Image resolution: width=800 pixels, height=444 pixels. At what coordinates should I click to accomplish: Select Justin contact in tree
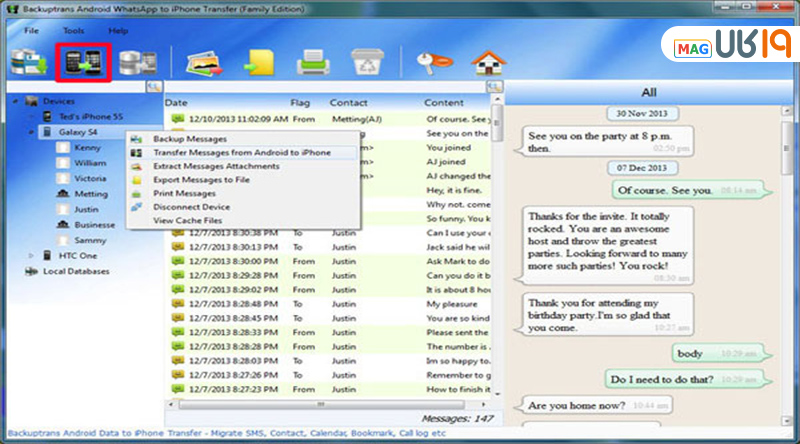(x=86, y=209)
